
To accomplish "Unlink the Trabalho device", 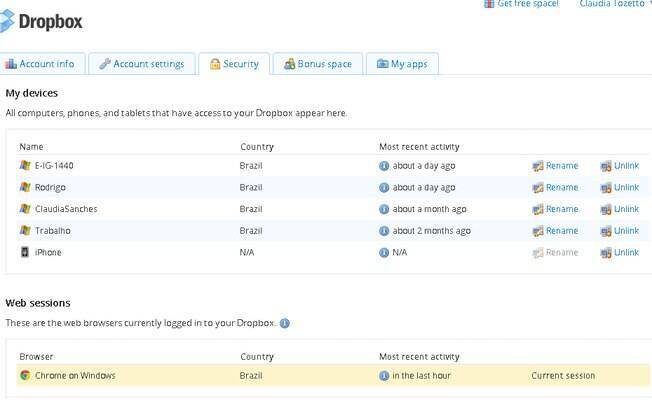I will [626, 230].
